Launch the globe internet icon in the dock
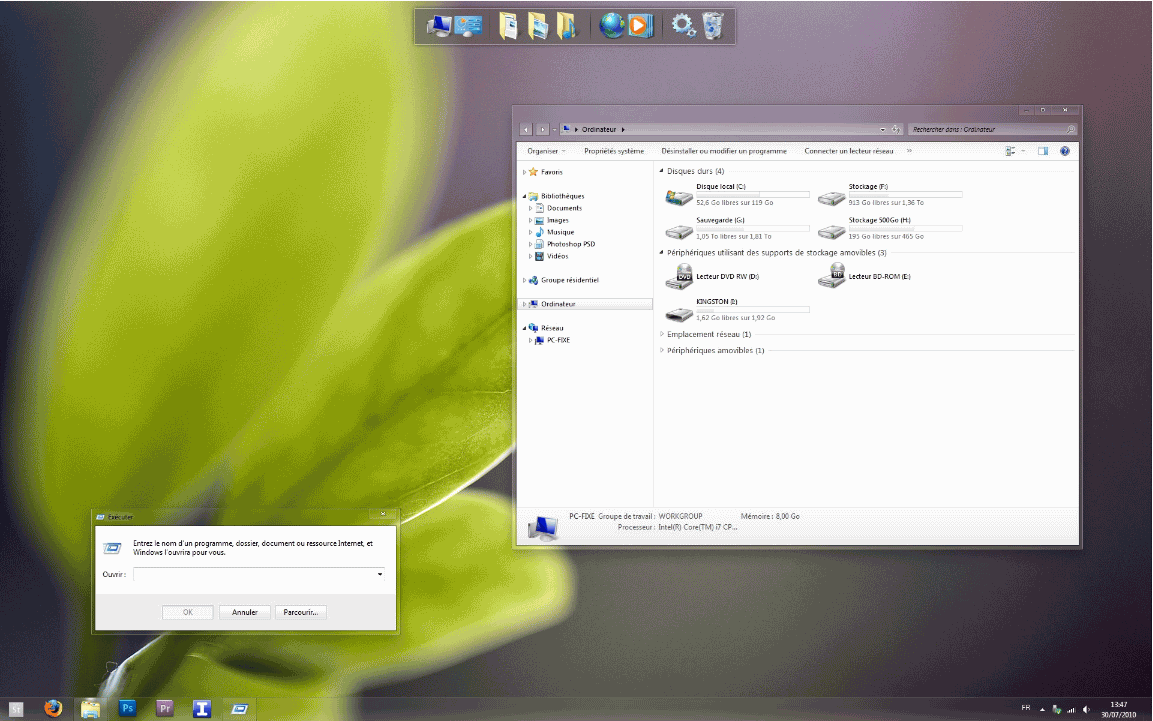This screenshot has width=1153, height=721. [x=611, y=26]
